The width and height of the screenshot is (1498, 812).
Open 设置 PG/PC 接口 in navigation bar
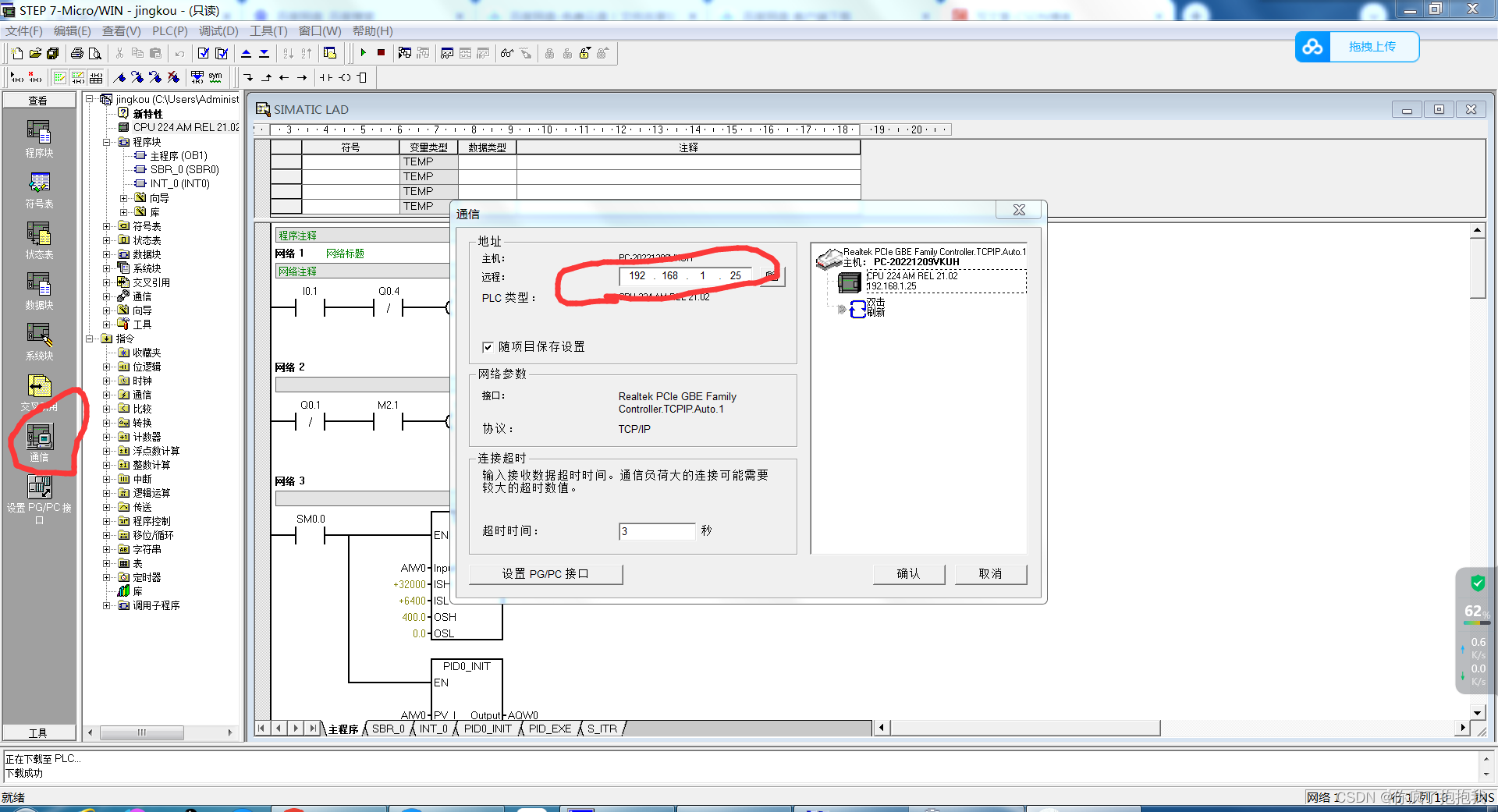pos(39,499)
